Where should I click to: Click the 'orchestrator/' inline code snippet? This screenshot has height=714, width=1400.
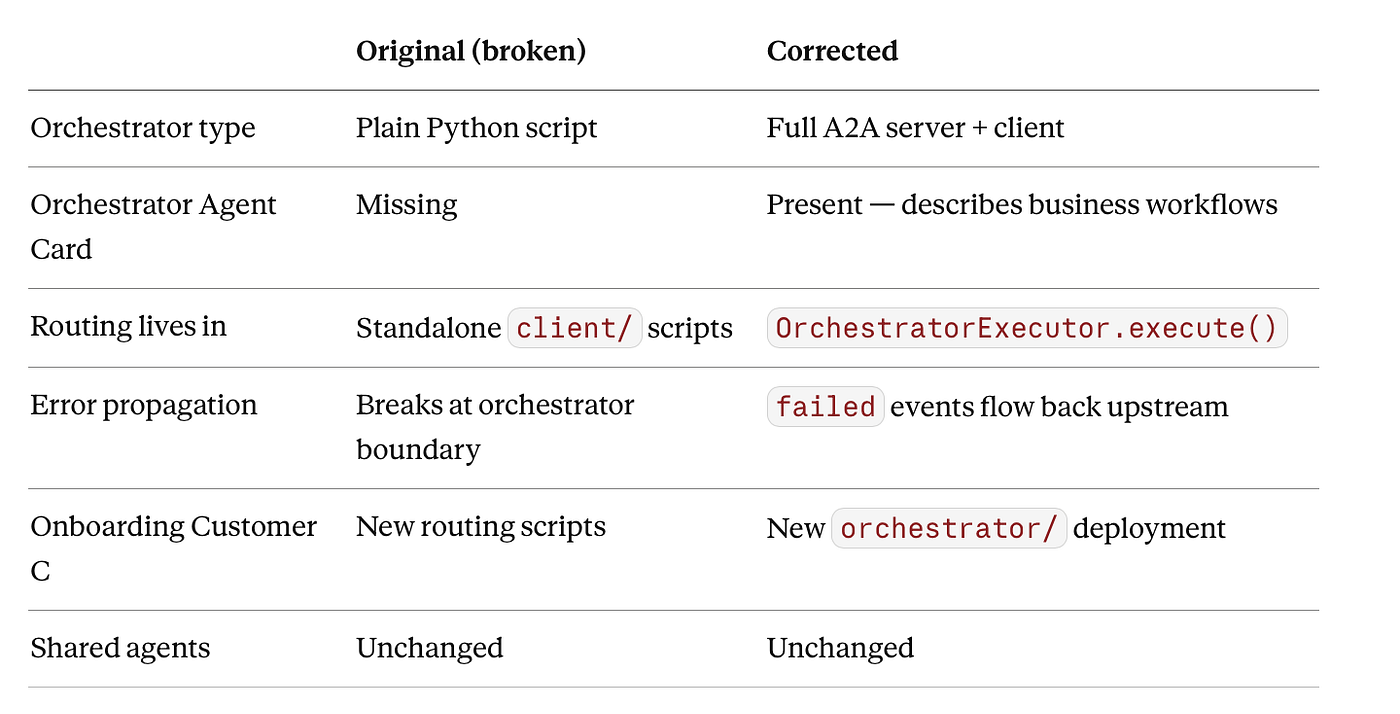click(x=949, y=528)
